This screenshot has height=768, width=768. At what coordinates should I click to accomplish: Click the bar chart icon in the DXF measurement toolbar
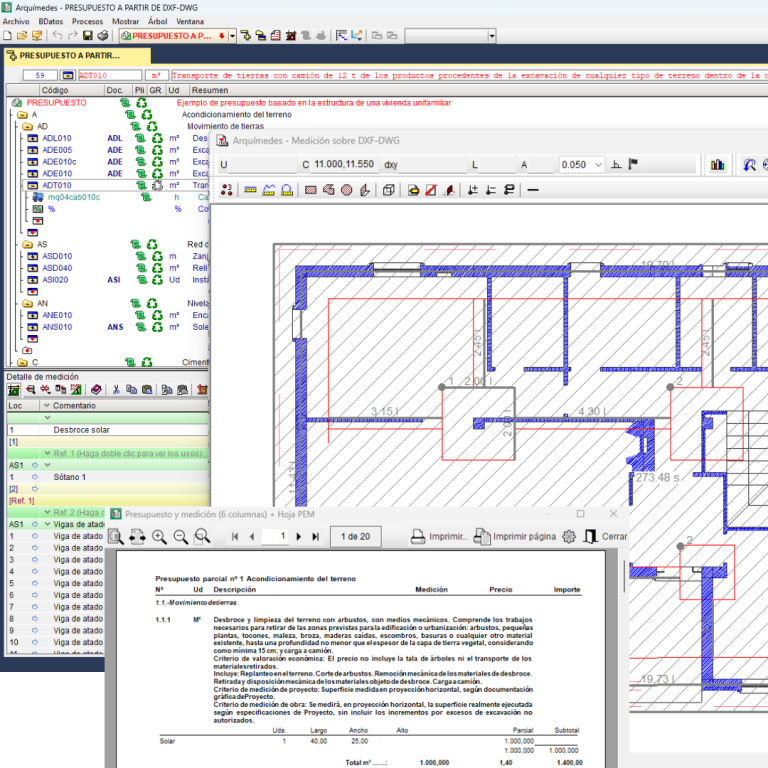717,164
